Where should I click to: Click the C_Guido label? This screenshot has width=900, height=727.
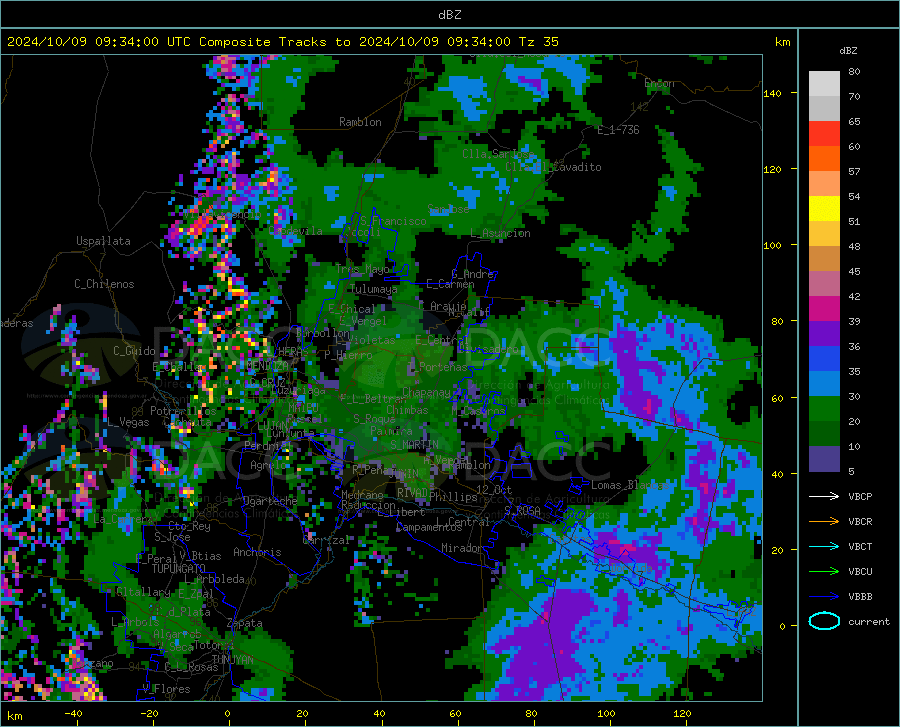pos(134,351)
